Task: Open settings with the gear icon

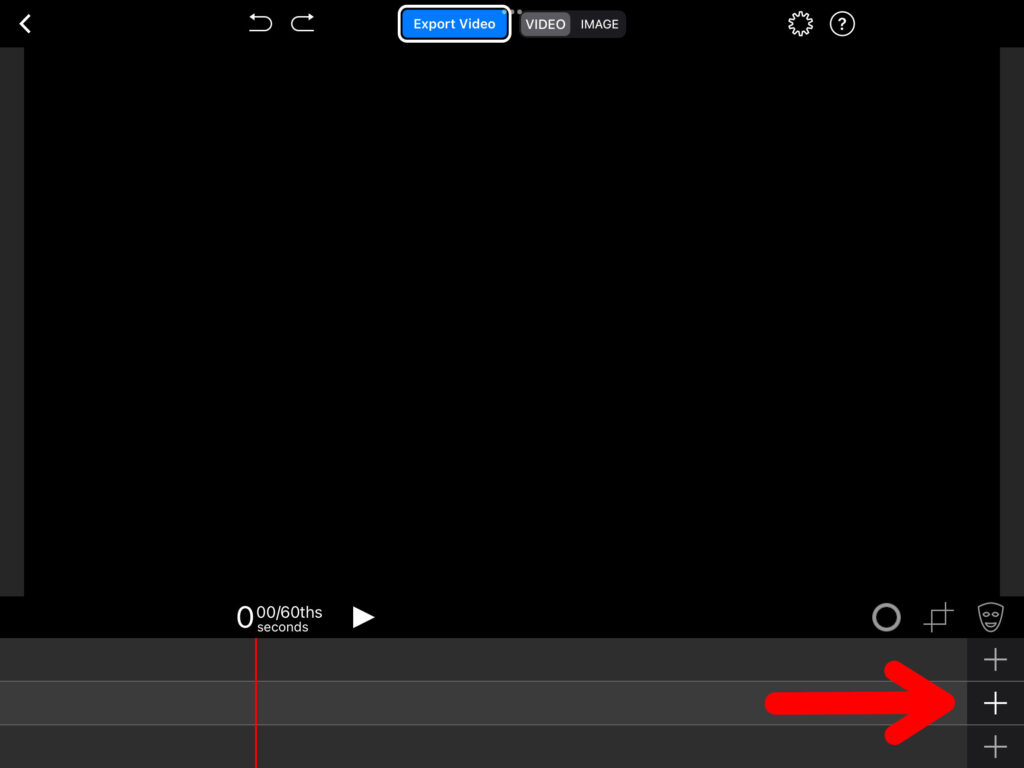Action: [800, 24]
